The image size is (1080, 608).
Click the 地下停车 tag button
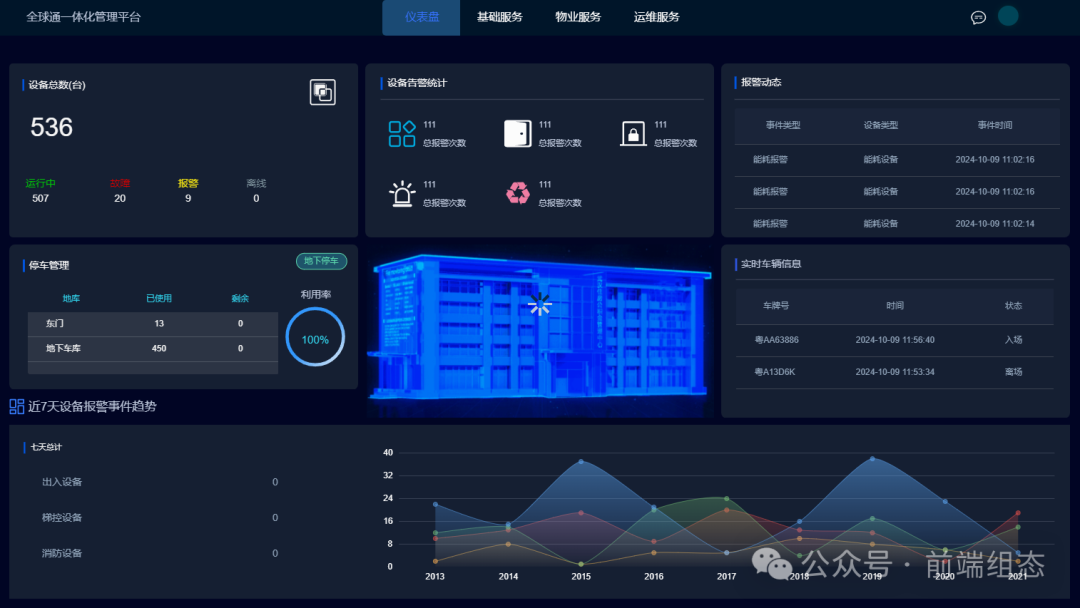(x=322, y=261)
